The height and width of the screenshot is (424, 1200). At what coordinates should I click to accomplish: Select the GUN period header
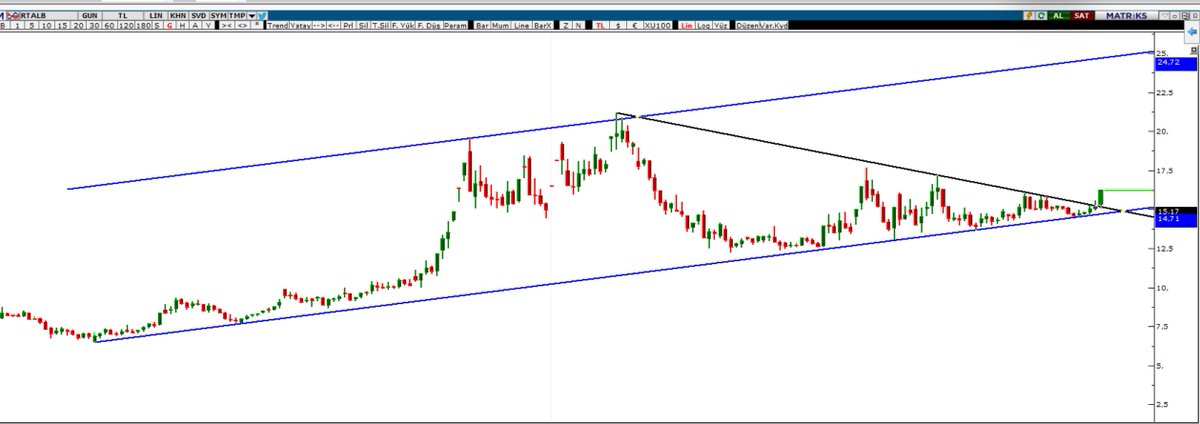click(x=90, y=16)
